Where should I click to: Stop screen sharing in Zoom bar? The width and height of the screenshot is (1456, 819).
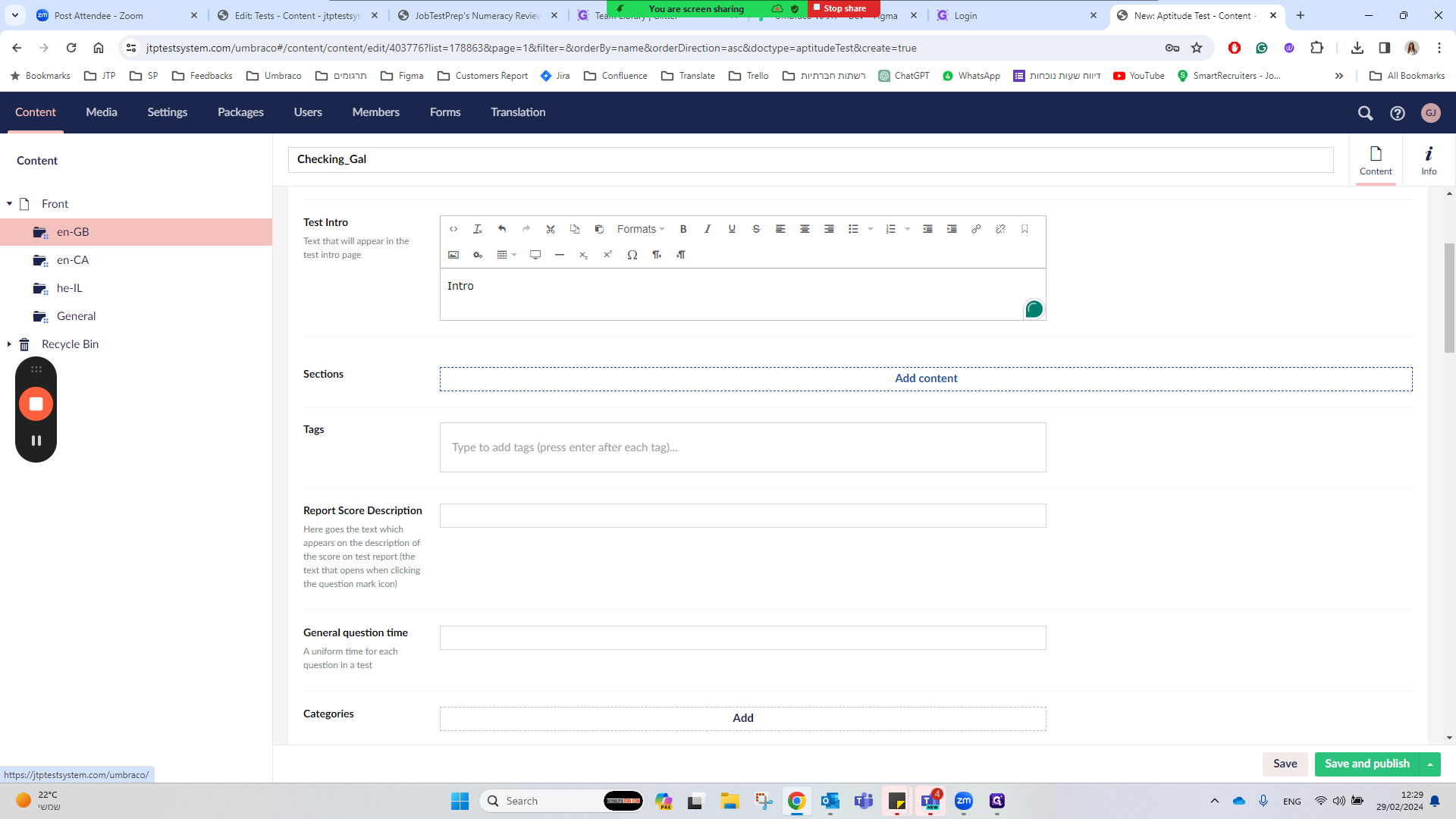click(845, 8)
